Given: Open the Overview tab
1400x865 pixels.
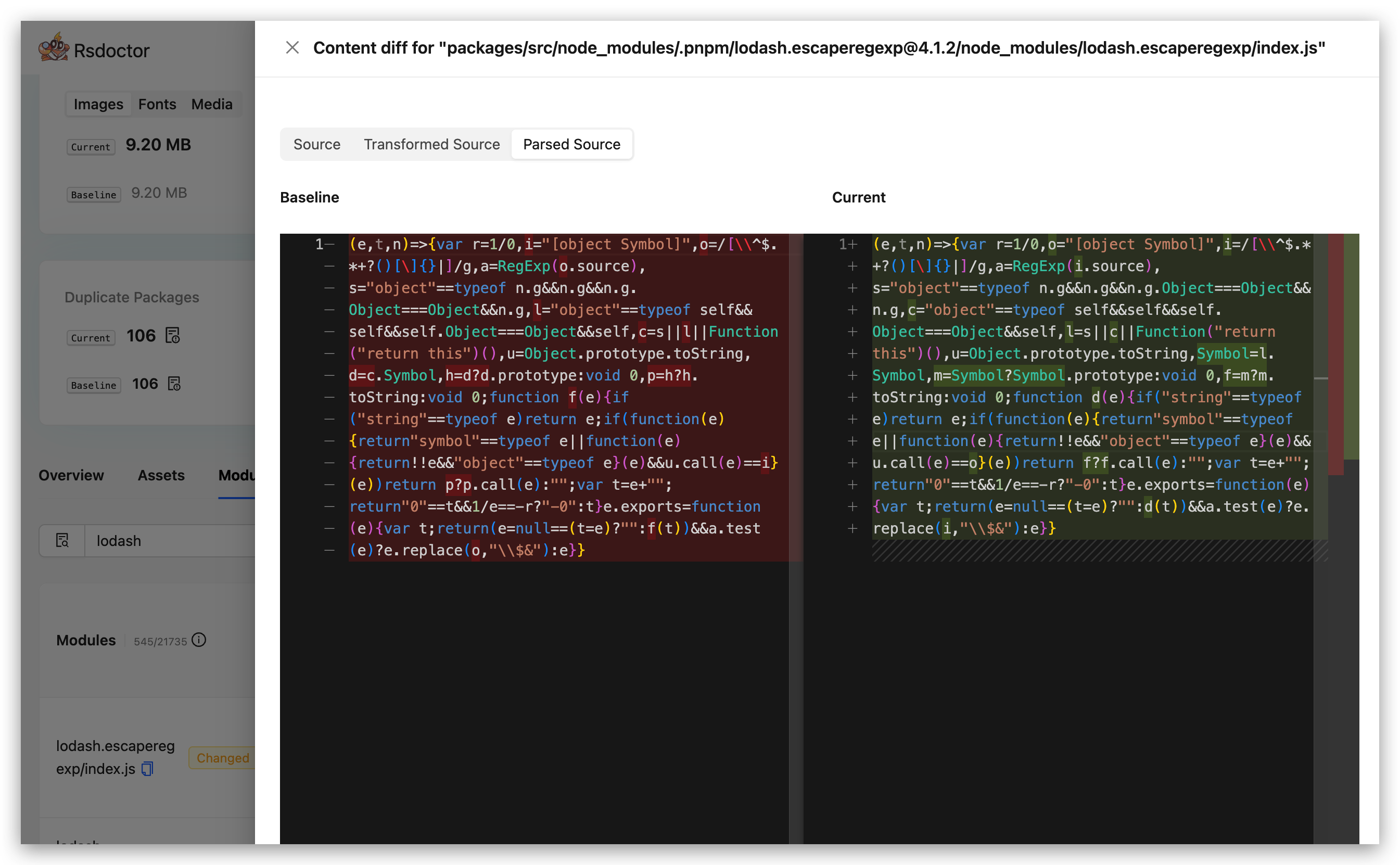Looking at the screenshot, I should click(71, 475).
